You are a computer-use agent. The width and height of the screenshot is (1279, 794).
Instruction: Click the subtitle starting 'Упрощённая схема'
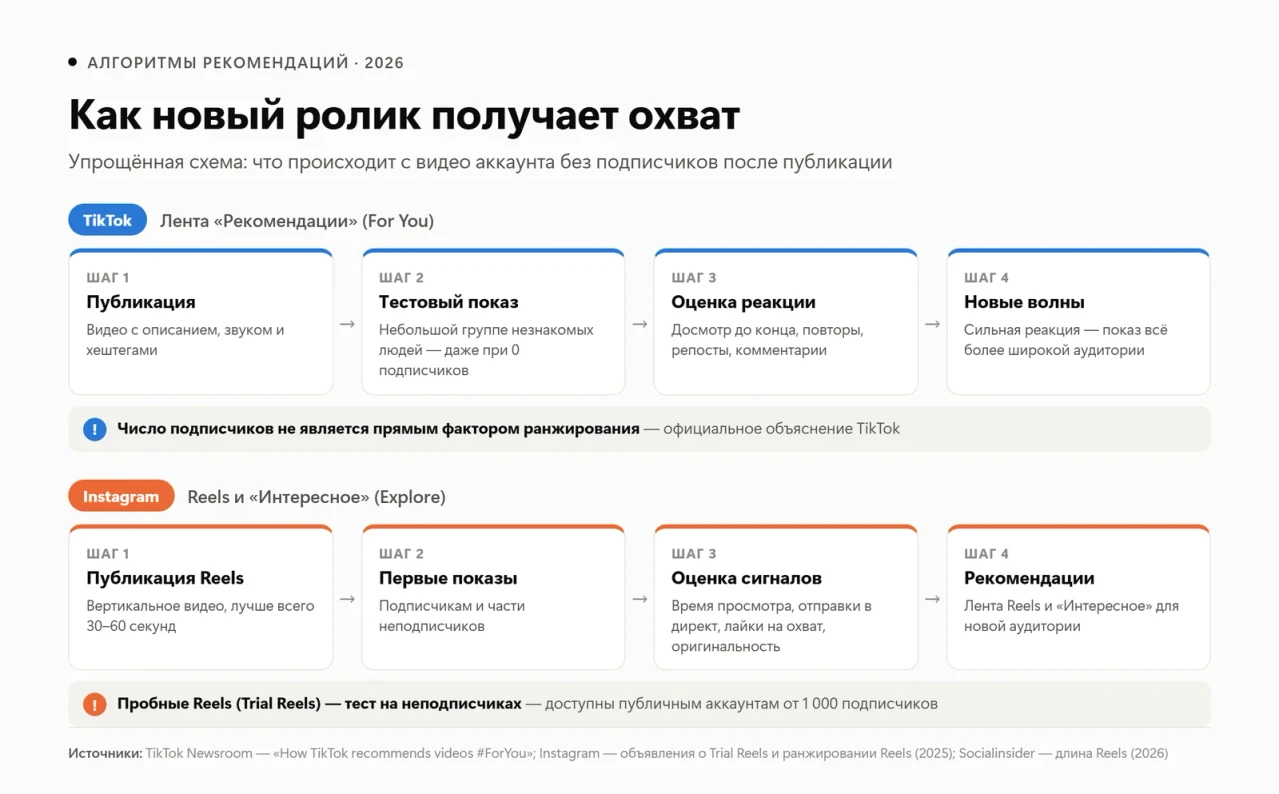480,161
